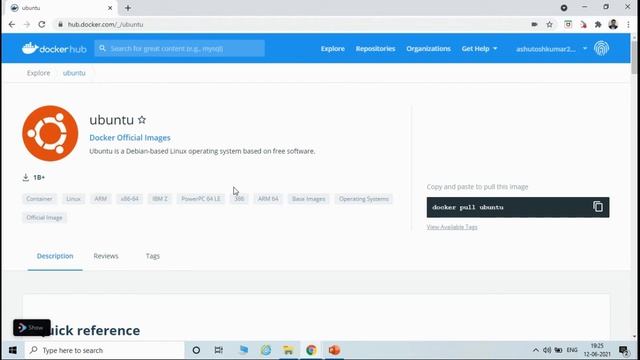The height and width of the screenshot is (360, 640).
Task: Click the x86-64 tag chip
Action: (129, 199)
